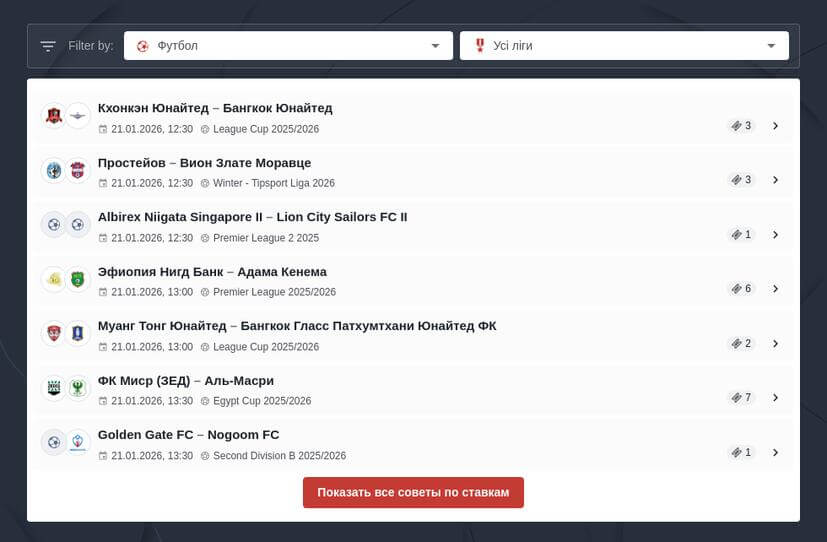Click Муанг Тонг Юнайтед red team logo
Viewport: 827px width, 542px height.
point(53,334)
